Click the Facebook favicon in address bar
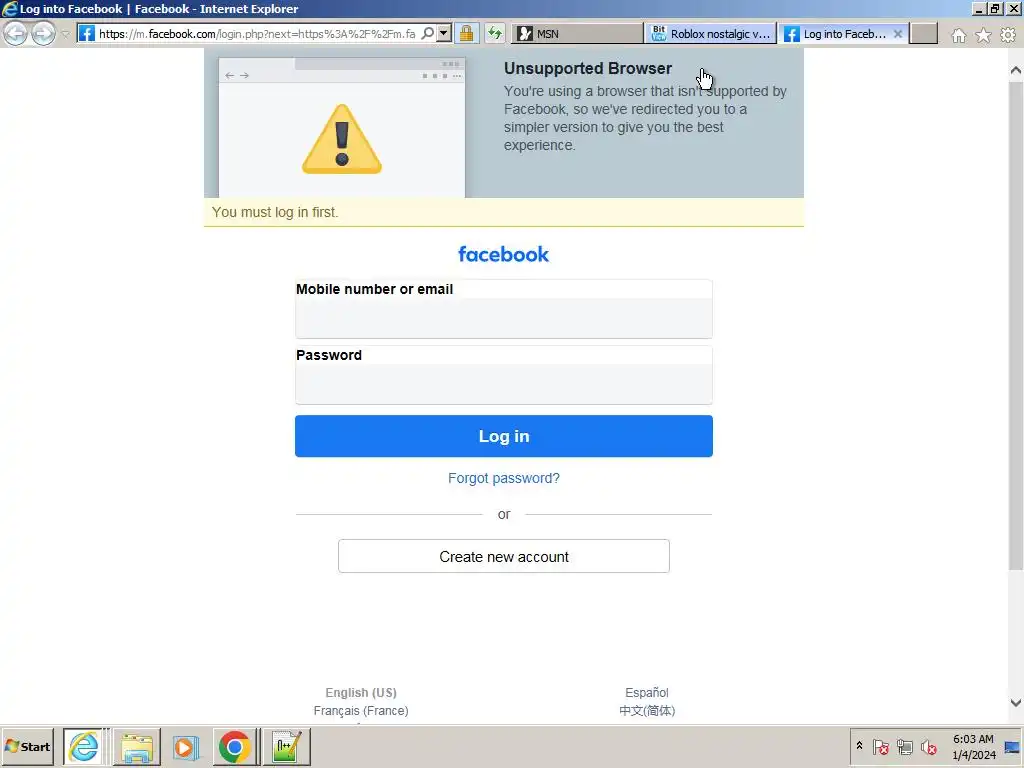Viewport: 1024px width, 768px height. pos(87,33)
